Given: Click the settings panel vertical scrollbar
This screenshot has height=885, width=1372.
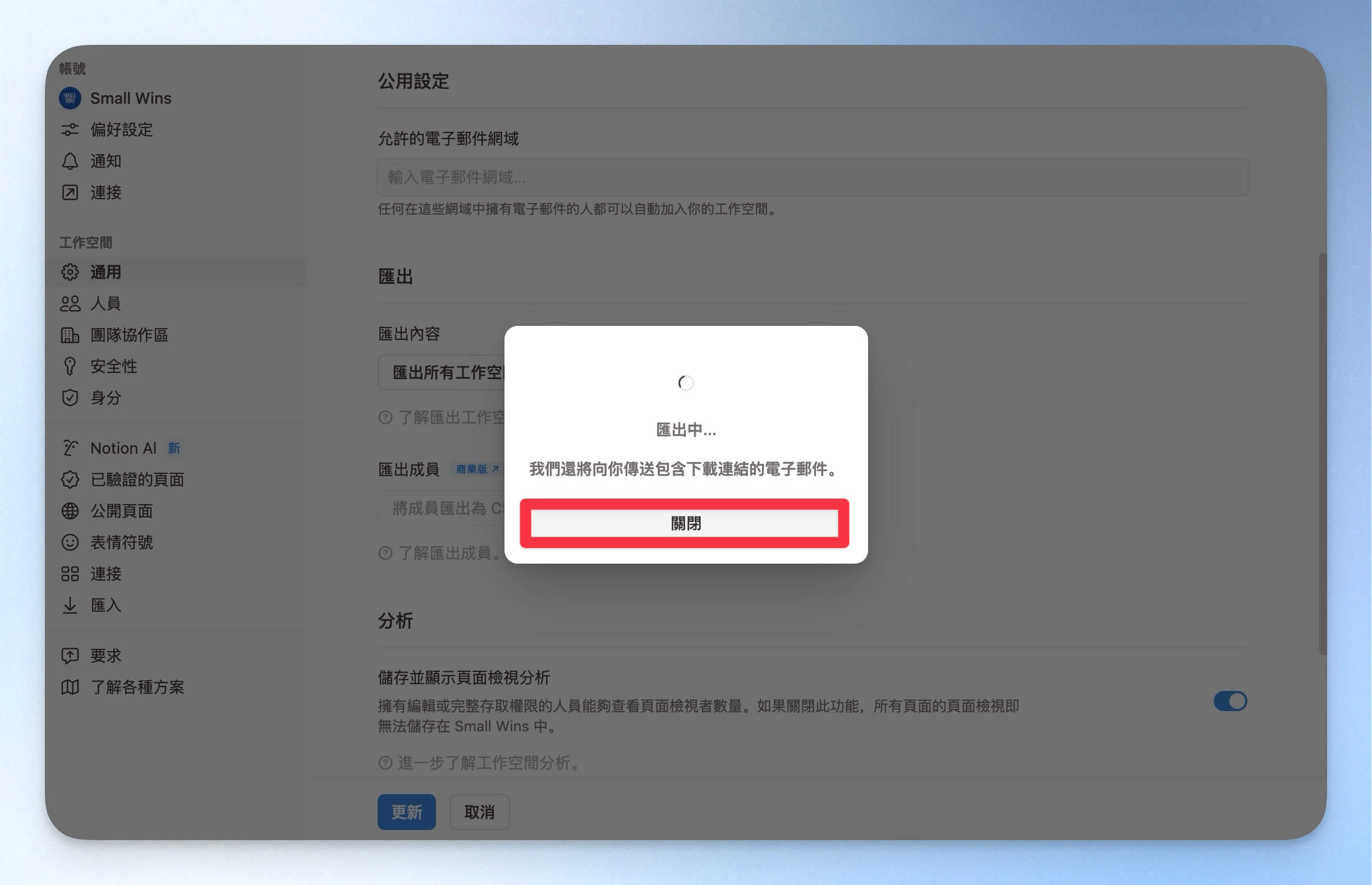Looking at the screenshot, I should click(x=1323, y=454).
